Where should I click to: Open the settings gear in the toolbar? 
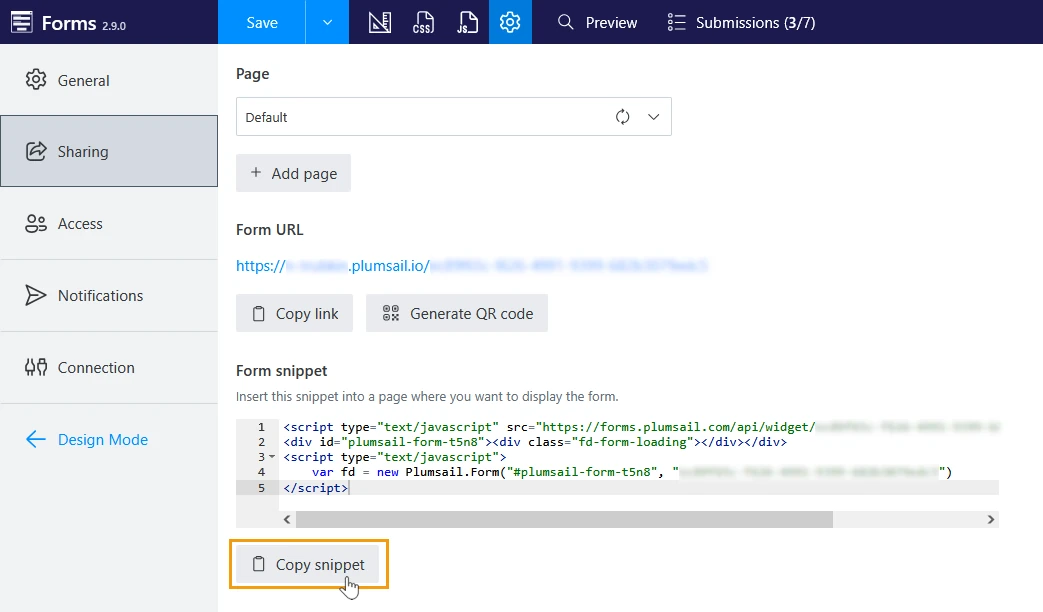pyautogui.click(x=510, y=22)
